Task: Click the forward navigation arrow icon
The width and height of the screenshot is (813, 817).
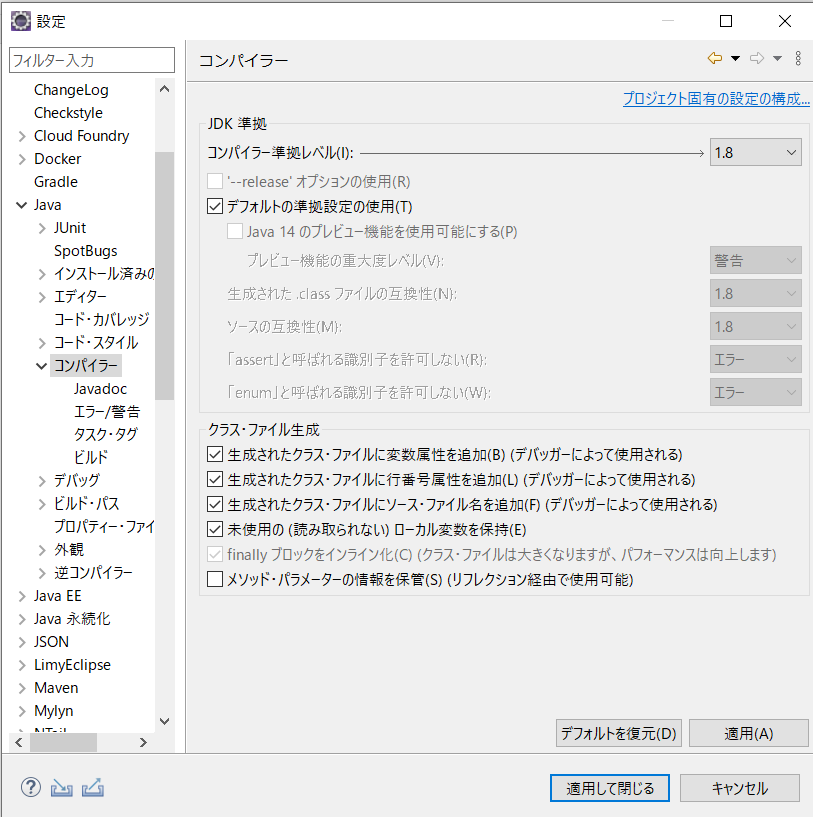Action: pos(757,58)
